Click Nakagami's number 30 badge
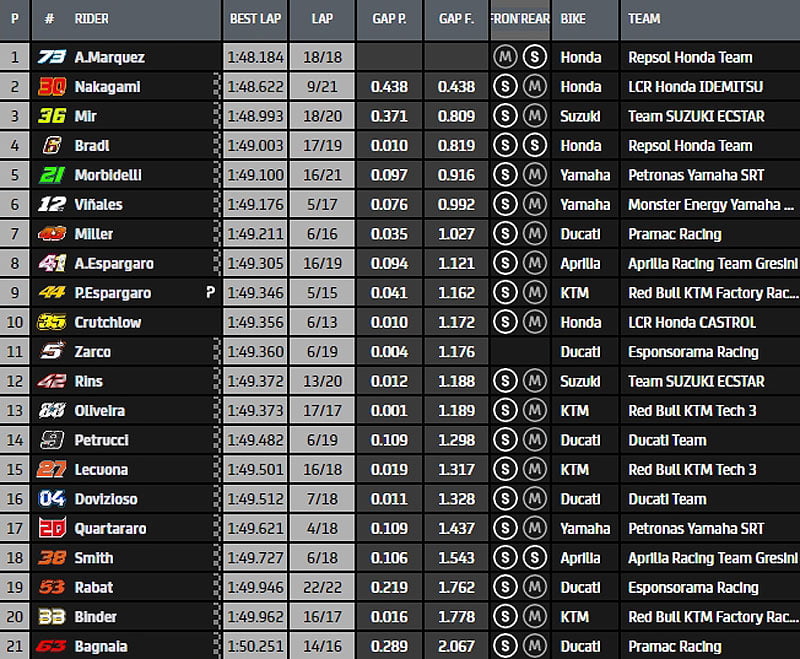This screenshot has width=800, height=659. click(x=51, y=87)
